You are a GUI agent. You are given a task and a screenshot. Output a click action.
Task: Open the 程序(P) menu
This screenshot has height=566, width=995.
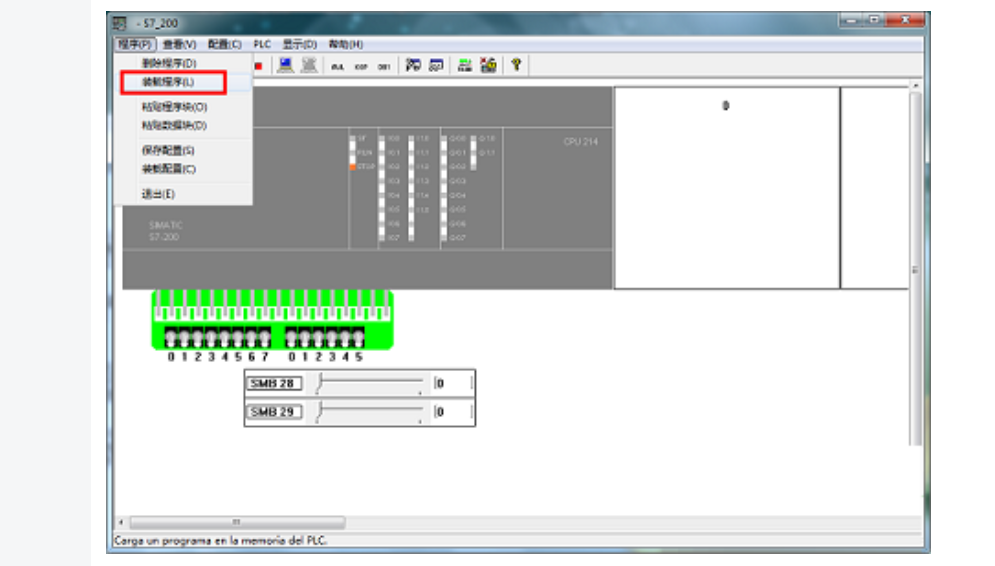135,44
